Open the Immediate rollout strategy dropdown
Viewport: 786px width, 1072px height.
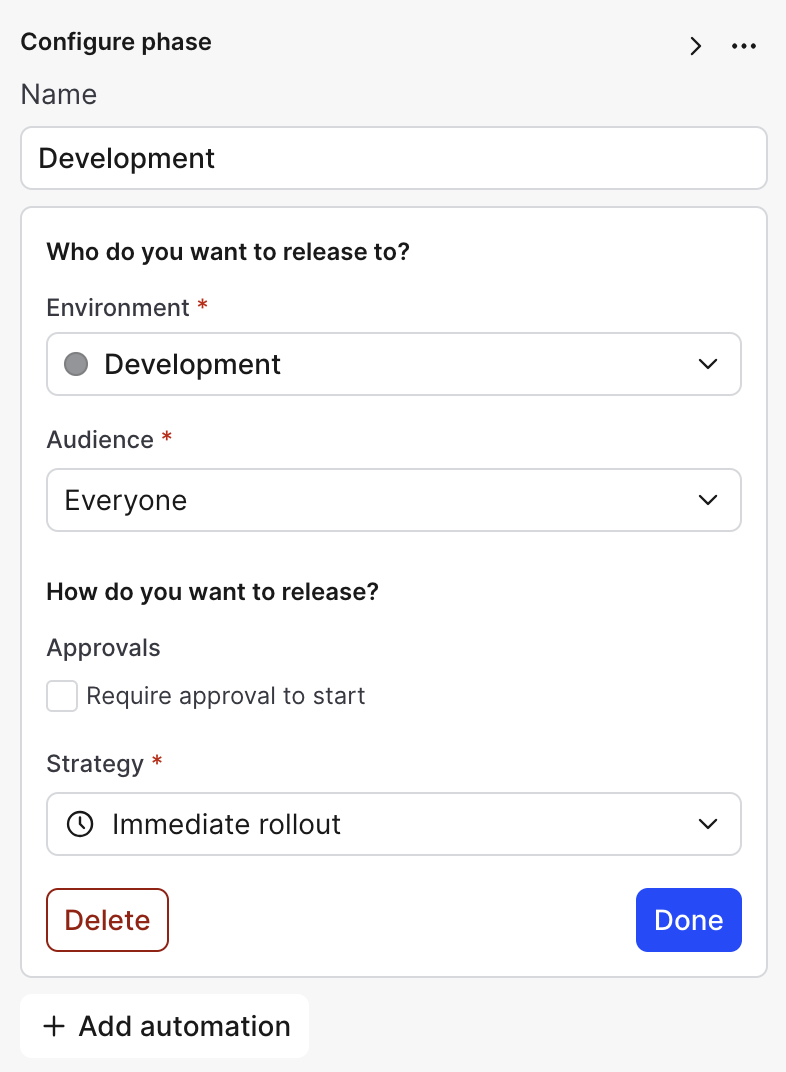click(x=393, y=824)
